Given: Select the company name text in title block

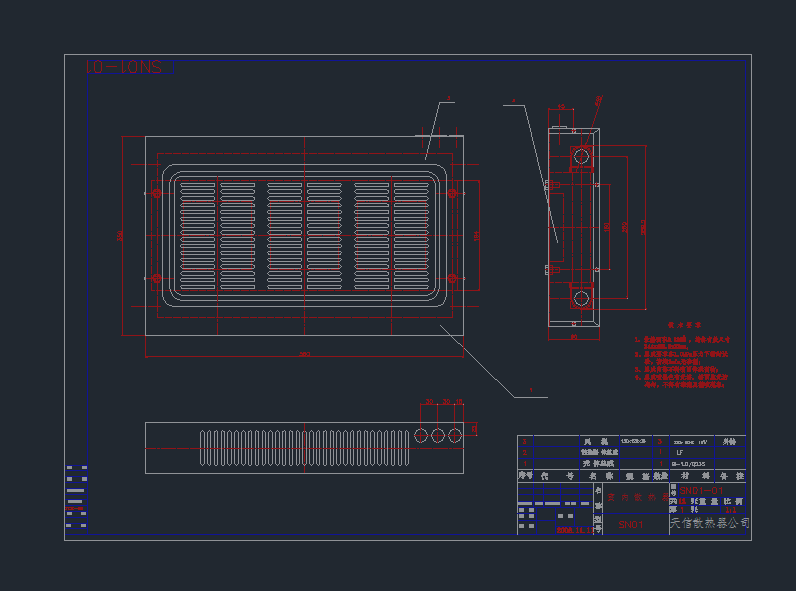Looking at the screenshot, I should (709, 522).
